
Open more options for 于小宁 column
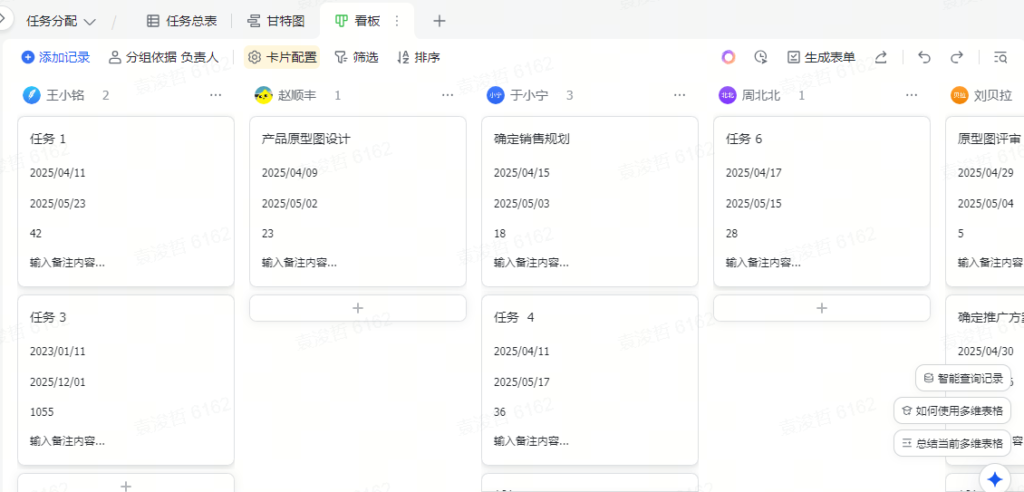tap(680, 96)
